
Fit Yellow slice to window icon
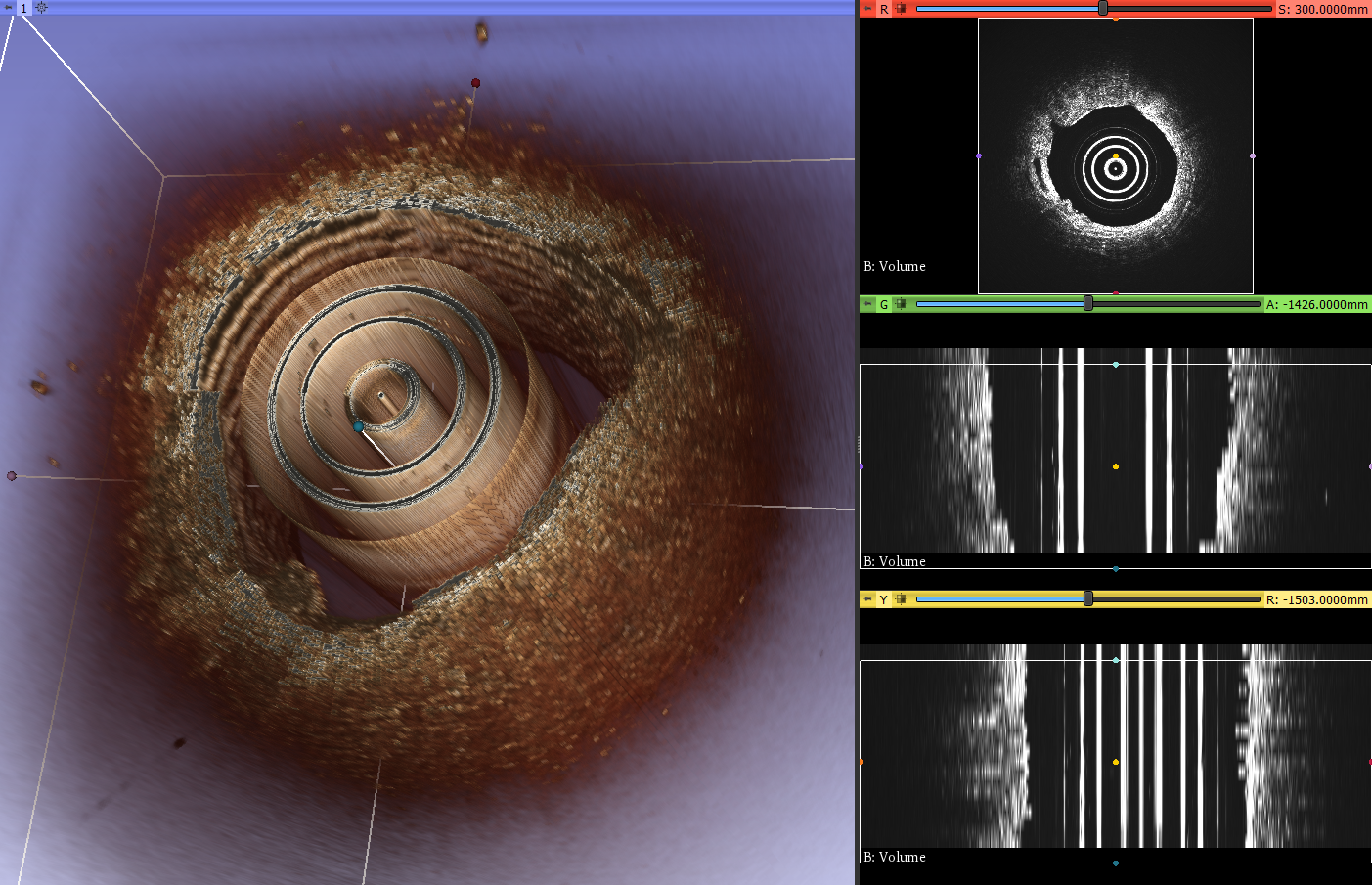[x=902, y=599]
